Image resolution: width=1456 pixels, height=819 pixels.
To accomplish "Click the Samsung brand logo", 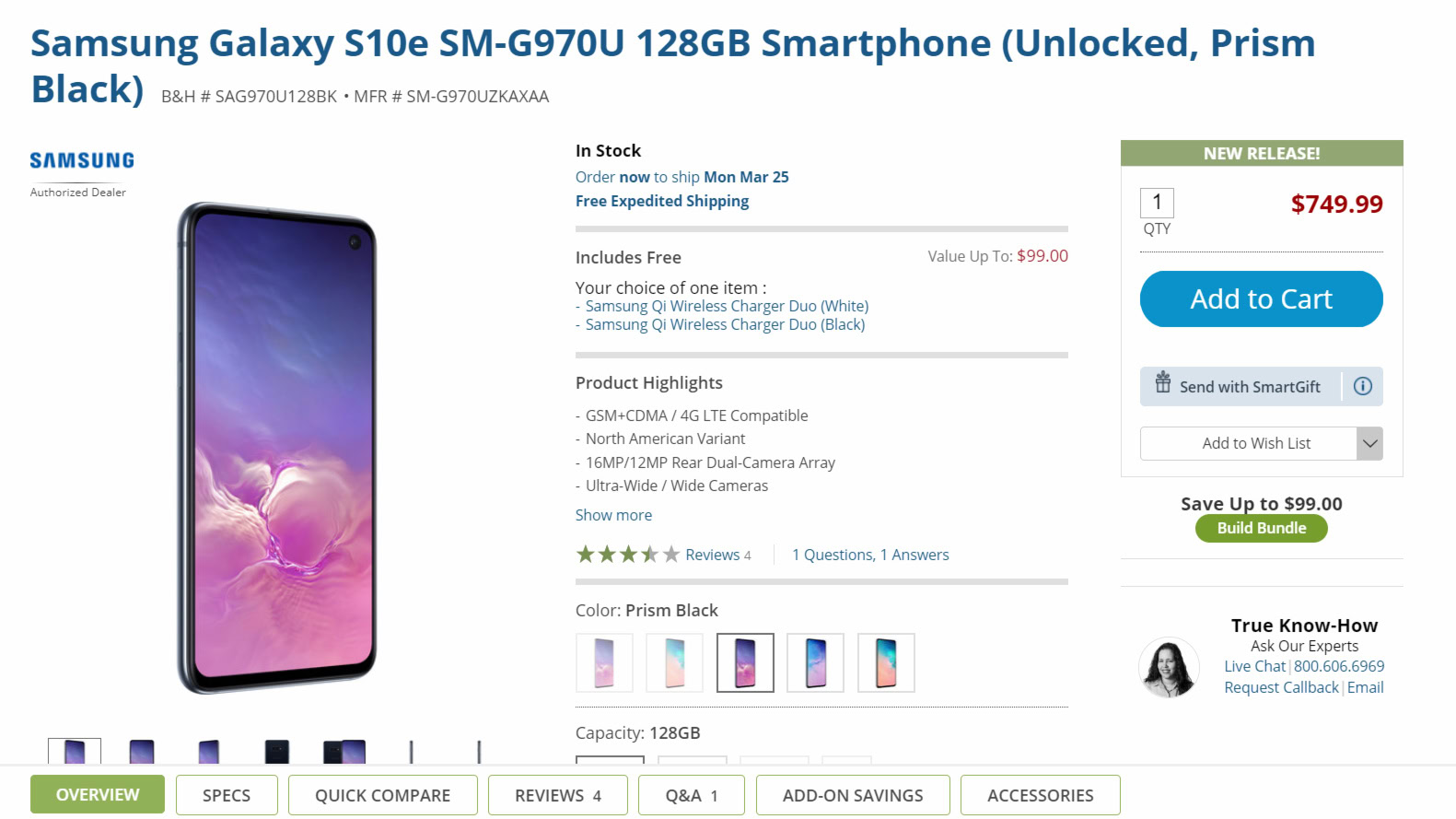I will pyautogui.click(x=82, y=160).
